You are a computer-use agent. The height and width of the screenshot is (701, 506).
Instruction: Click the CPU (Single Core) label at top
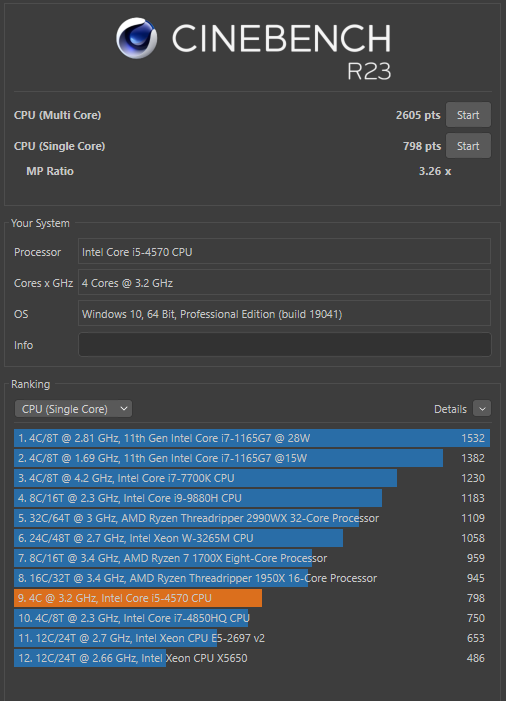(x=59, y=146)
